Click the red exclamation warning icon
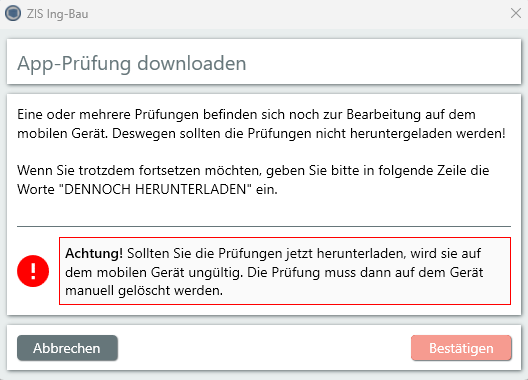 pyautogui.click(x=33, y=271)
